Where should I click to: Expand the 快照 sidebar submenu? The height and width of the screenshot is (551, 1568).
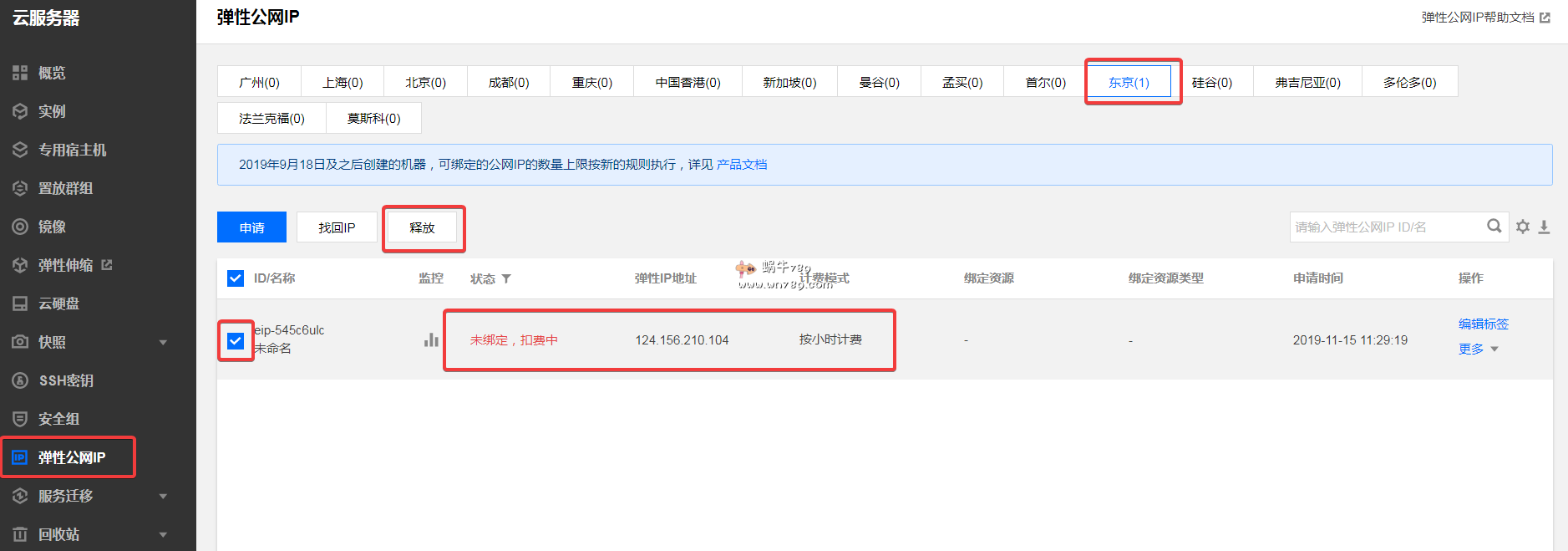coord(163,342)
